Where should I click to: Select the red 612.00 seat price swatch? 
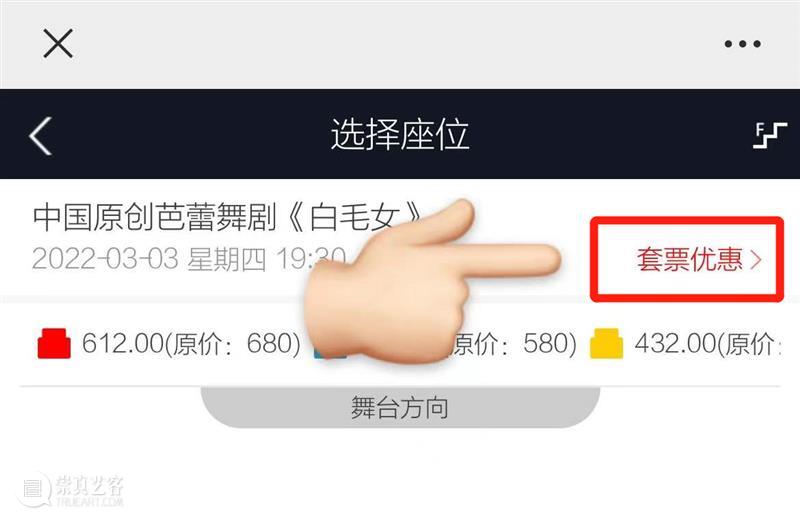tap(54, 343)
